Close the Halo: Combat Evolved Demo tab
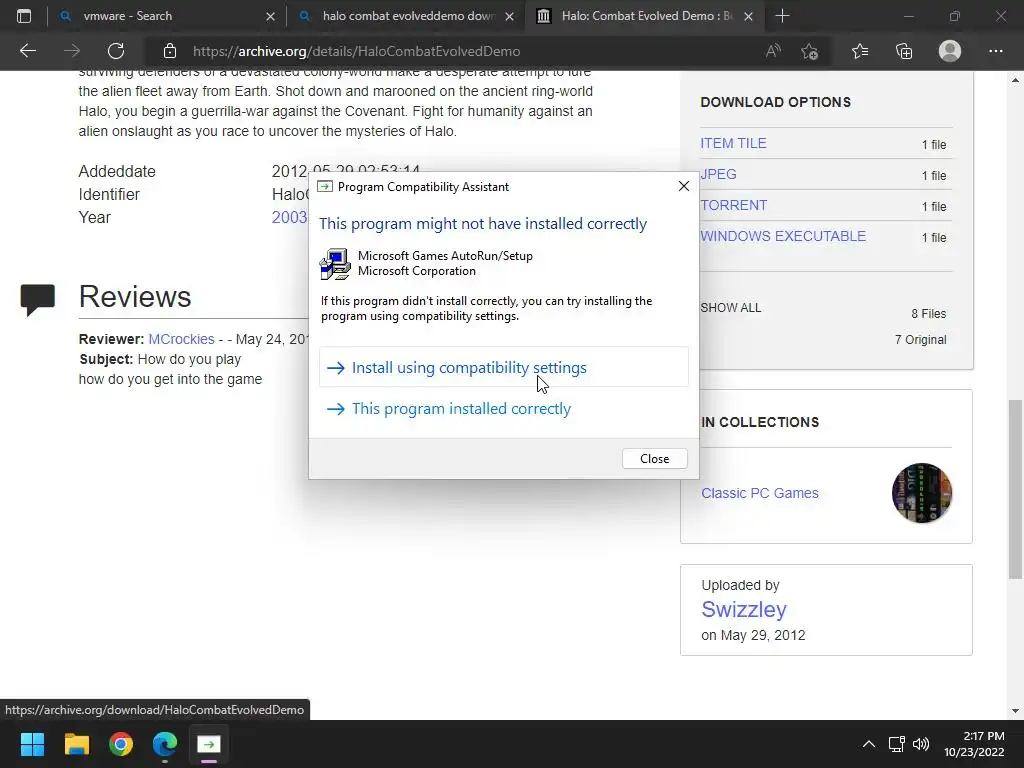Screen dimensions: 1024x768 (748, 16)
